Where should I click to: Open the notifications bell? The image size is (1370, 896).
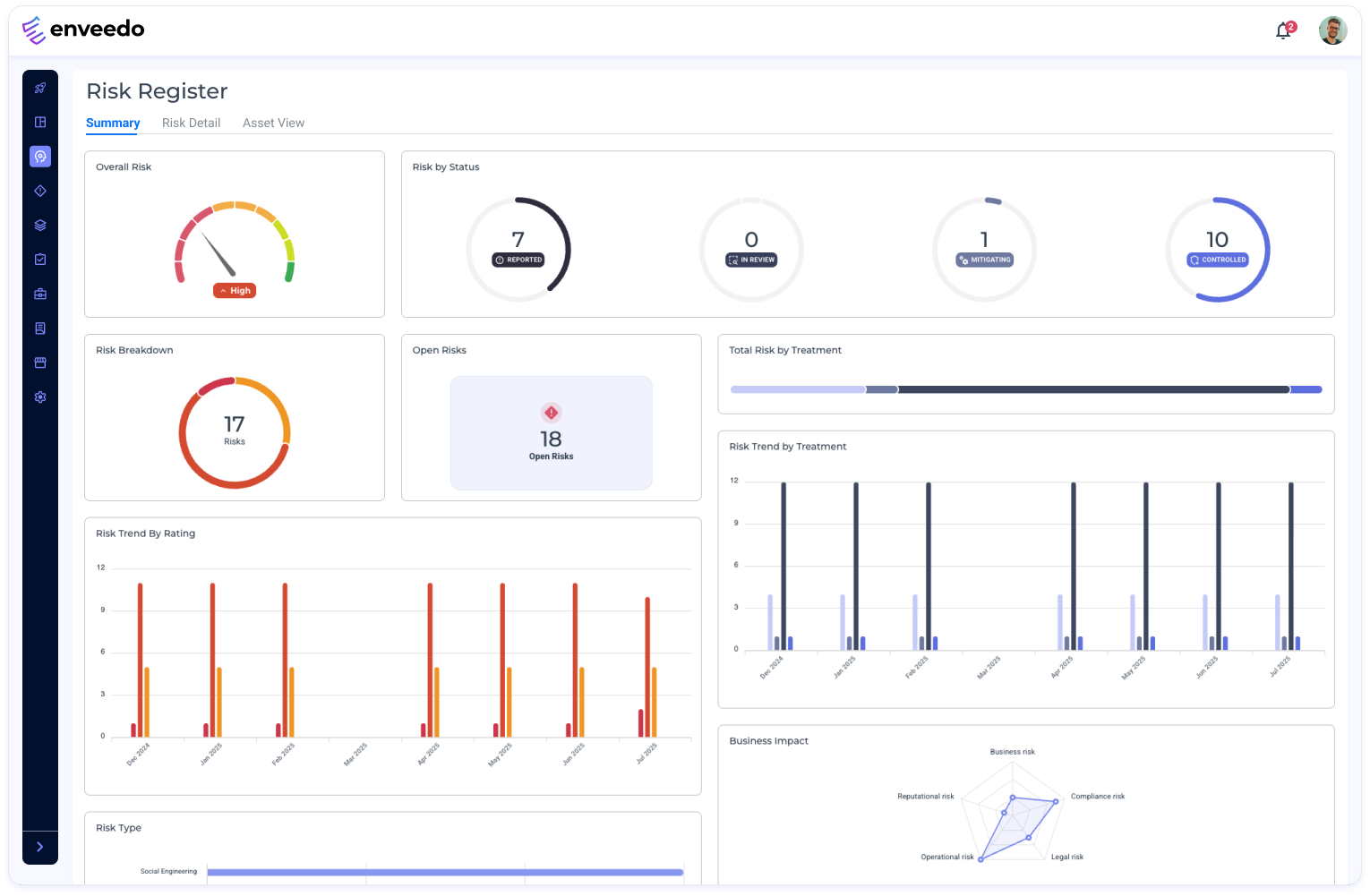pos(1283,31)
